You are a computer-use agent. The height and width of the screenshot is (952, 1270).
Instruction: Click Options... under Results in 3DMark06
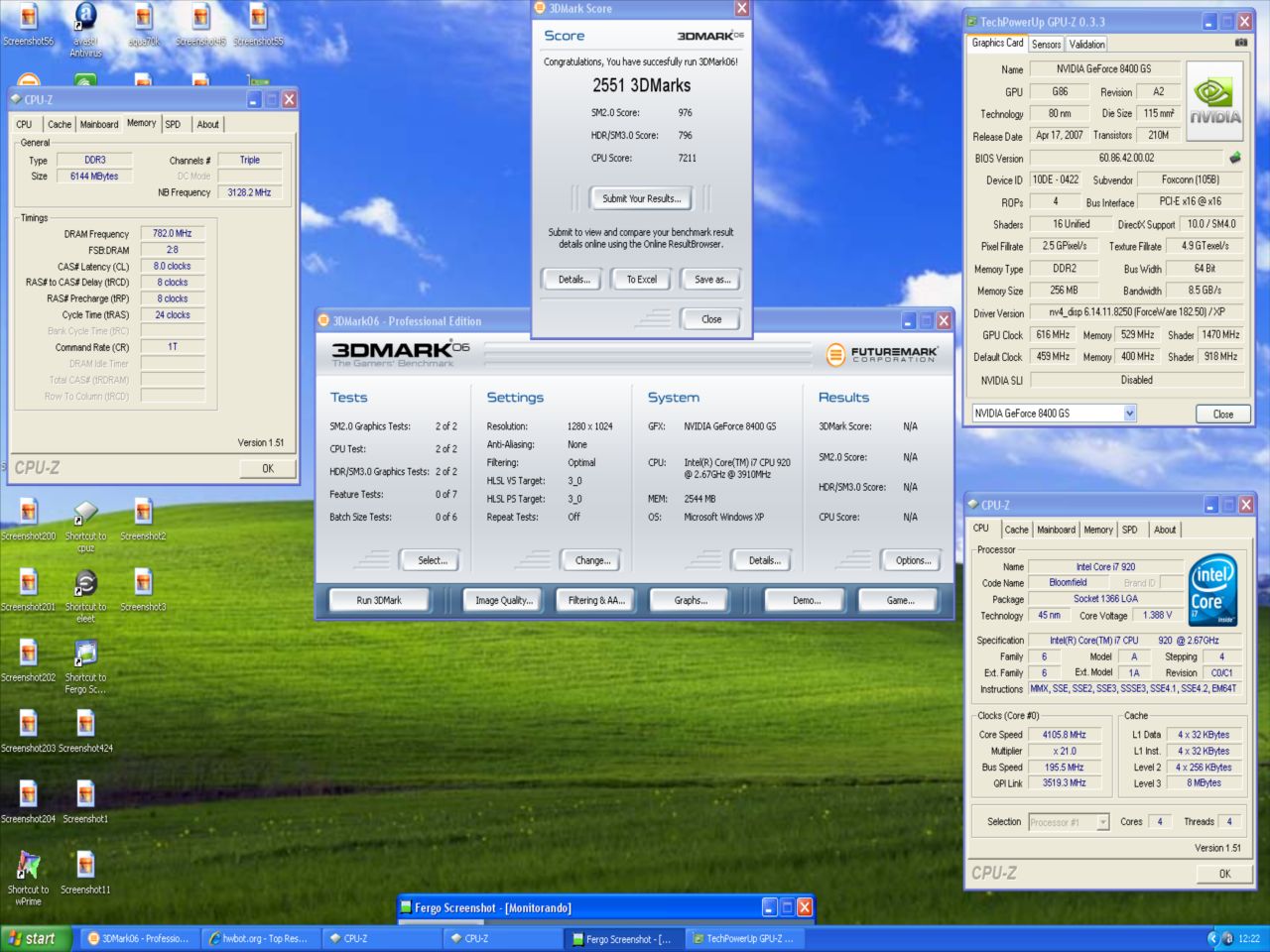pyautogui.click(x=913, y=560)
